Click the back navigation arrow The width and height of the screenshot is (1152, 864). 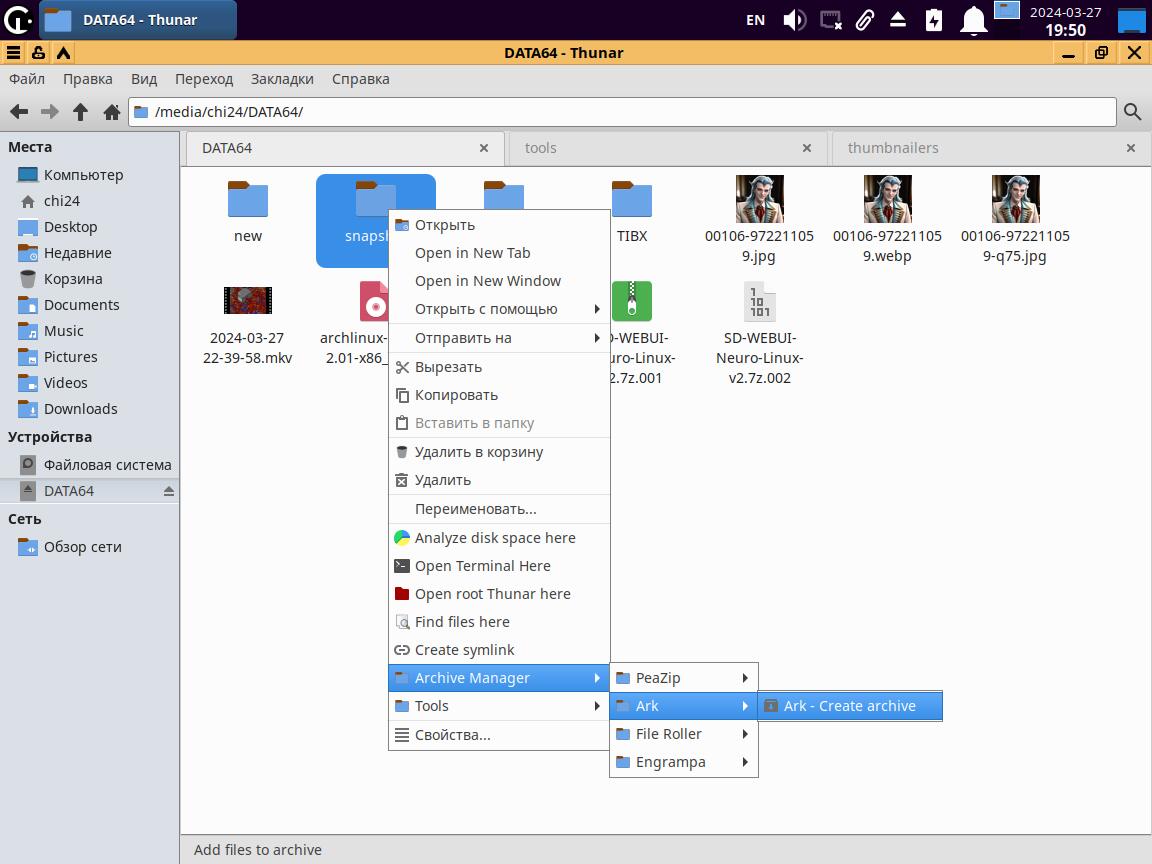pyautogui.click(x=18, y=112)
